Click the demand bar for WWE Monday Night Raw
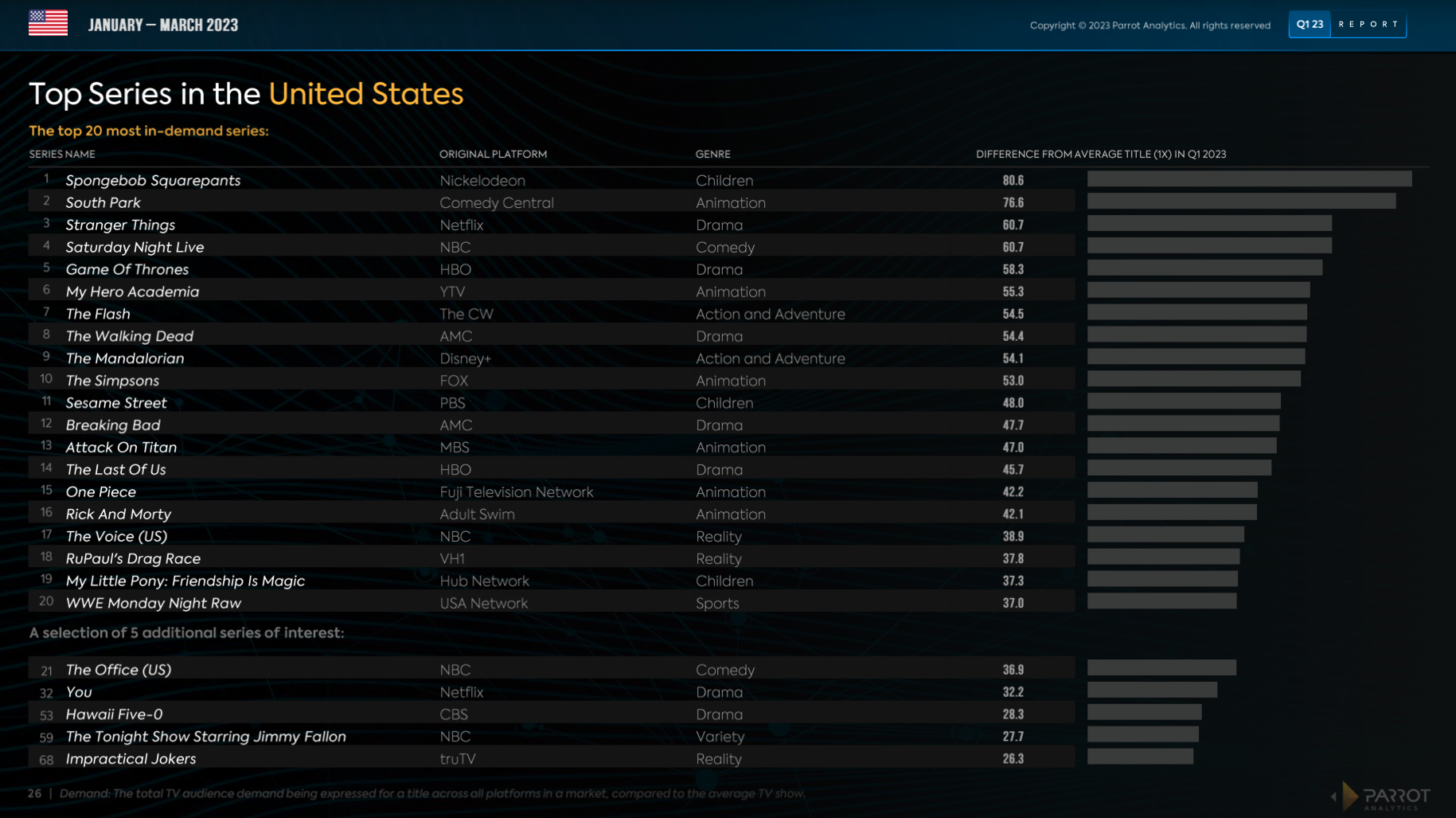This screenshot has width=1456, height=818. tap(1161, 602)
